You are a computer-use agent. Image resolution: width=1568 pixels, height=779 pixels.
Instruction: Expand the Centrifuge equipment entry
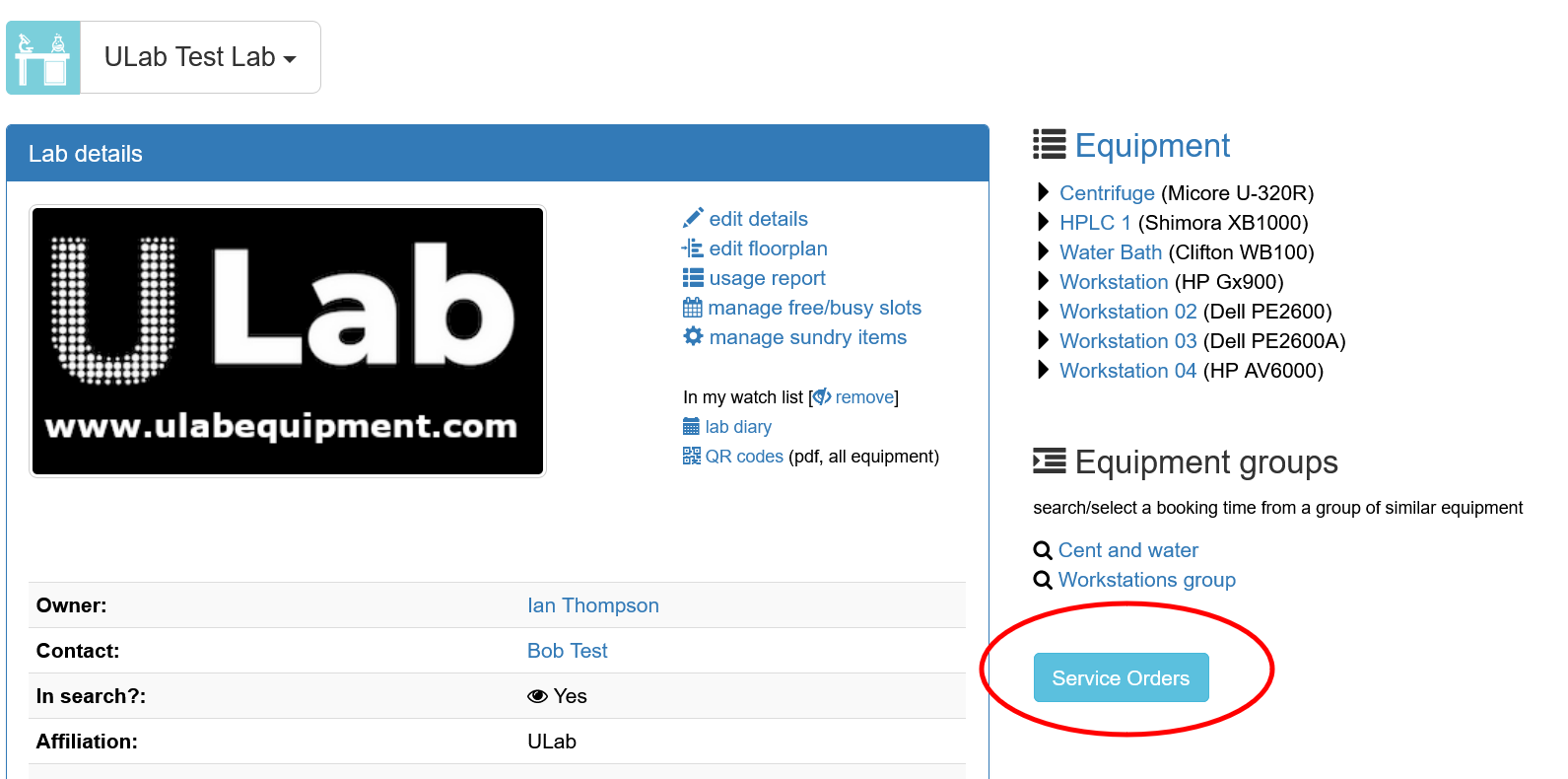[x=1043, y=193]
